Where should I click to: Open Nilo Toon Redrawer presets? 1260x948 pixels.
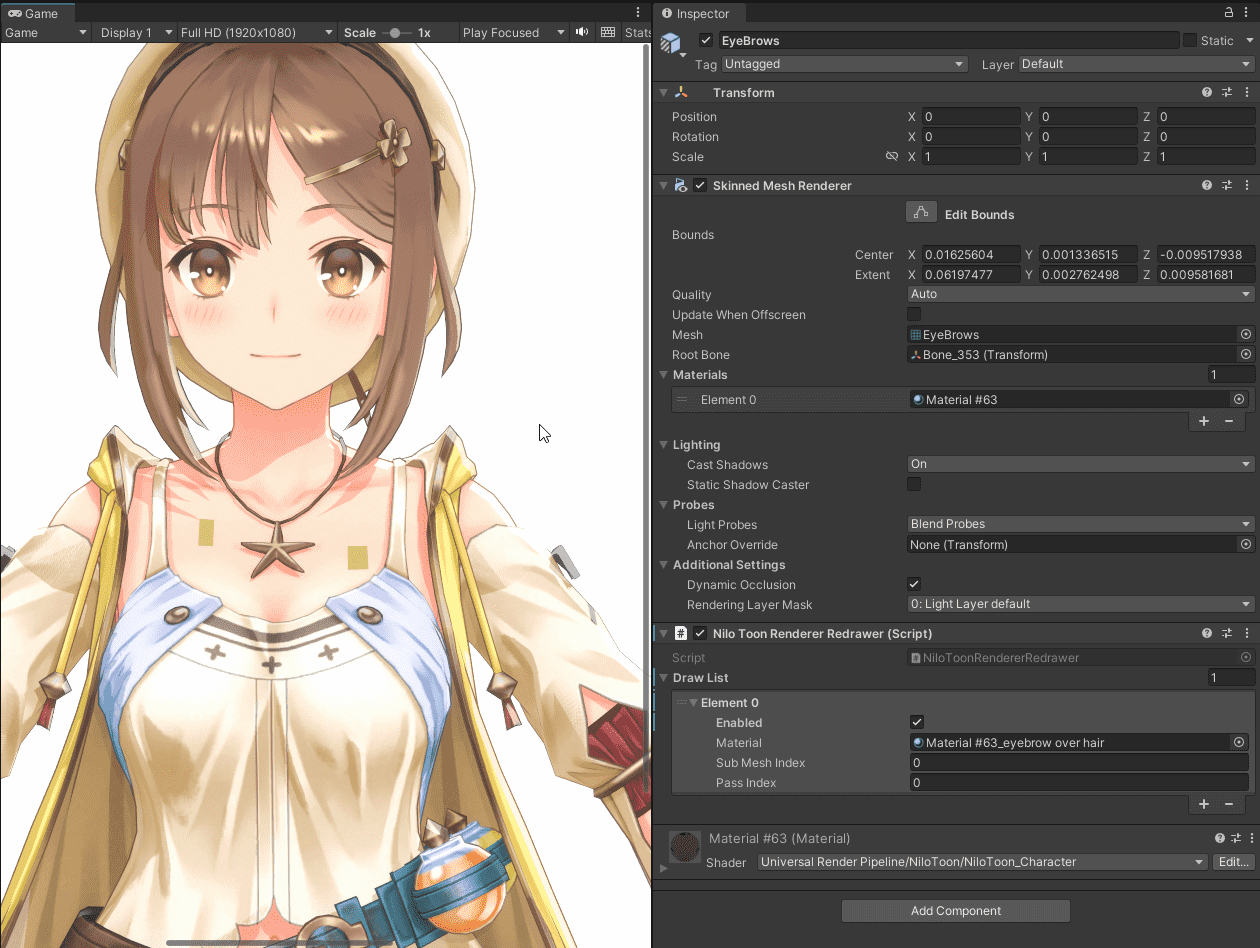coord(1227,633)
